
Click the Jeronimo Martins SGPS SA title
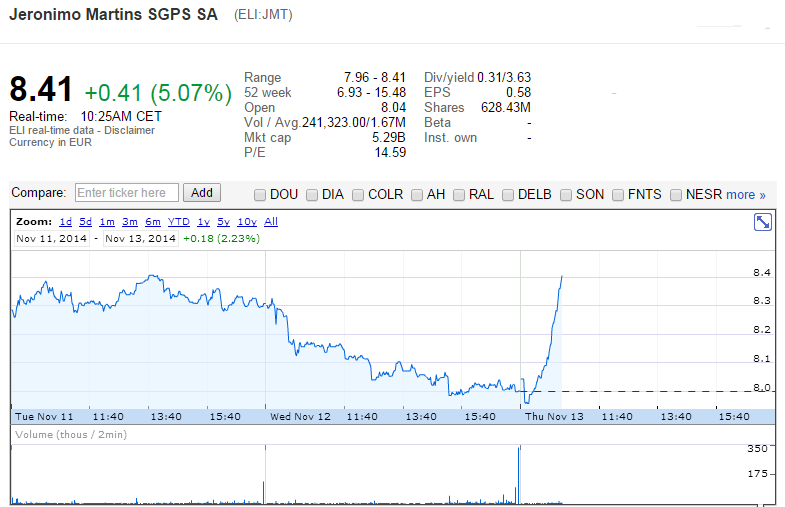pos(114,14)
